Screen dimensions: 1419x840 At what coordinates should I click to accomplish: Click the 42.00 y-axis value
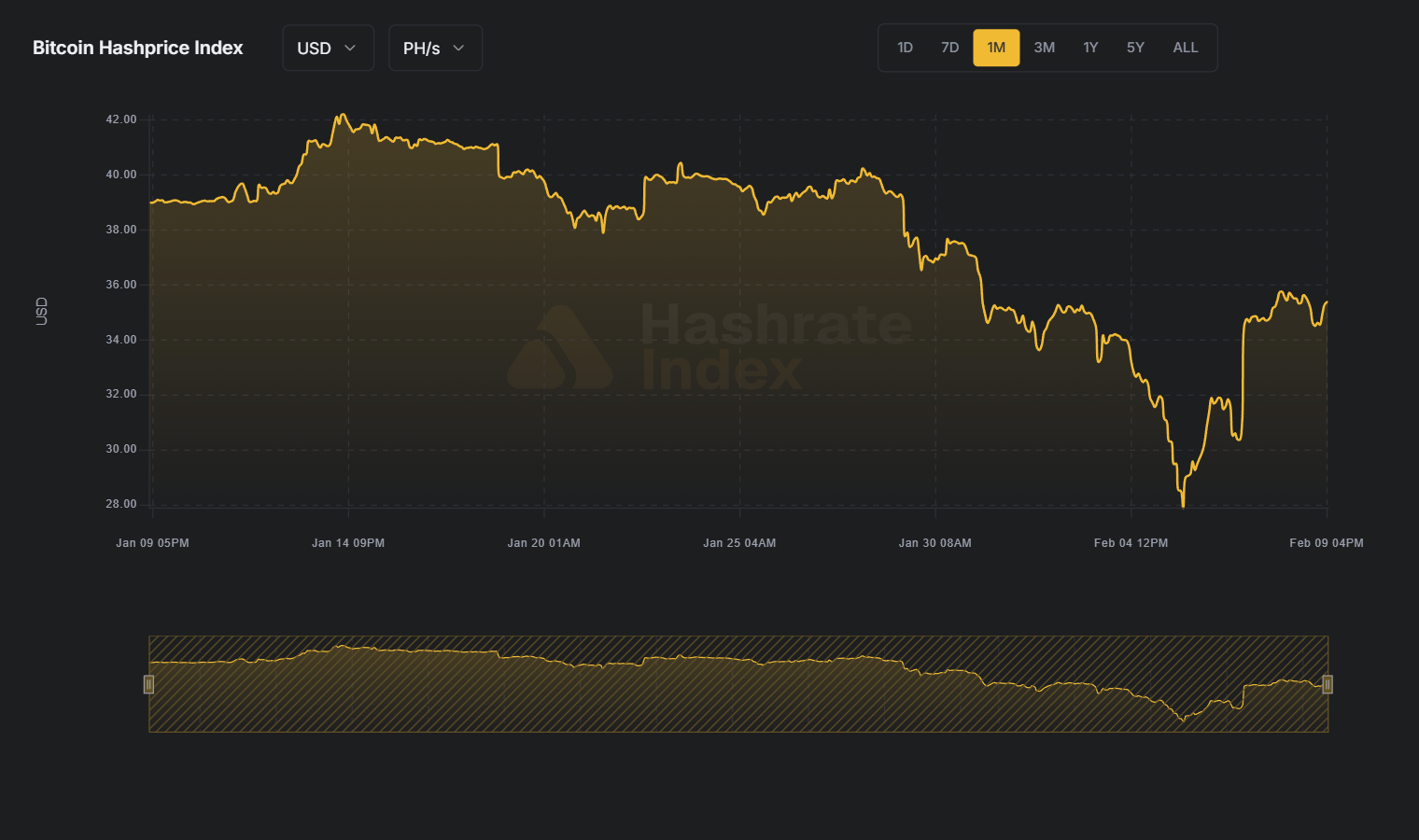pos(121,119)
